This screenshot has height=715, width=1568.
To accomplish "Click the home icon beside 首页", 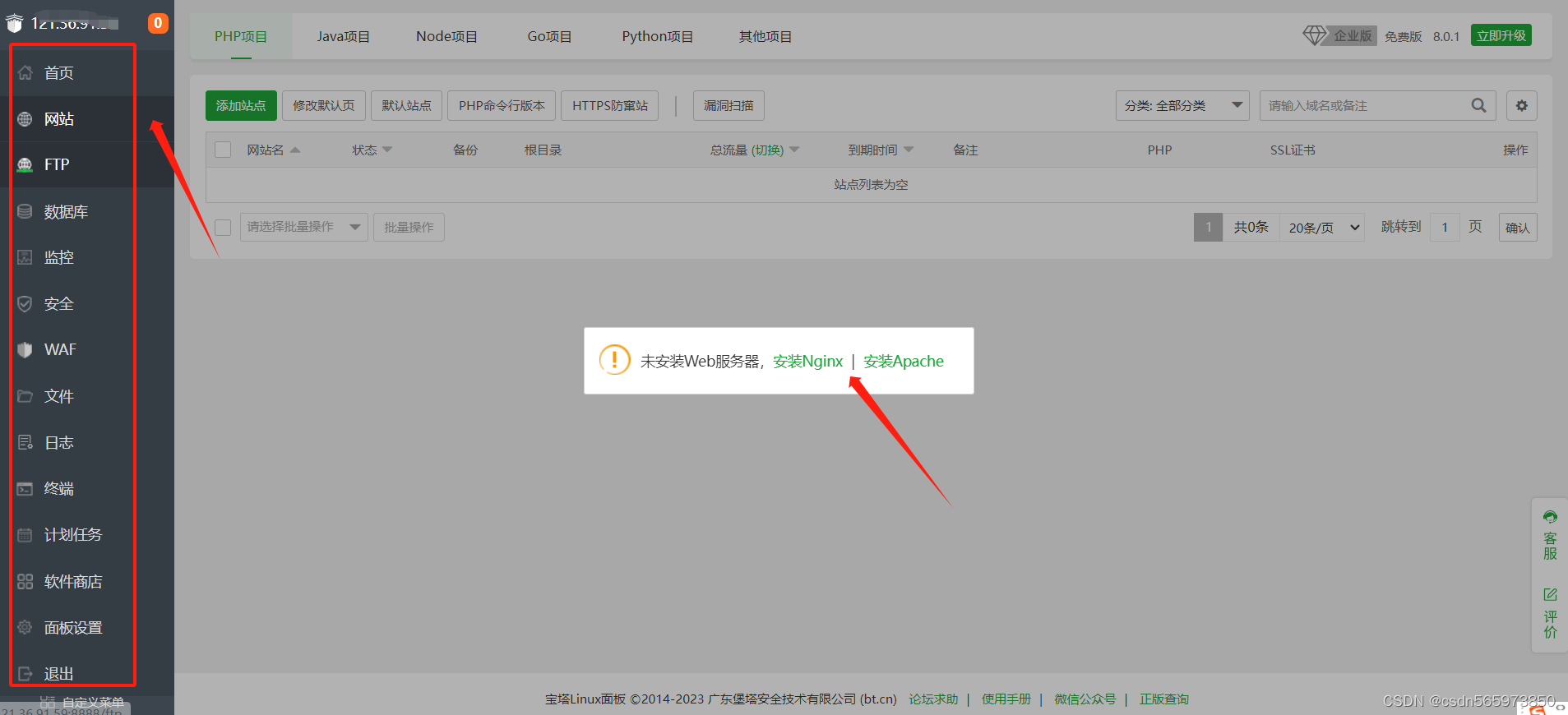I will (25, 73).
